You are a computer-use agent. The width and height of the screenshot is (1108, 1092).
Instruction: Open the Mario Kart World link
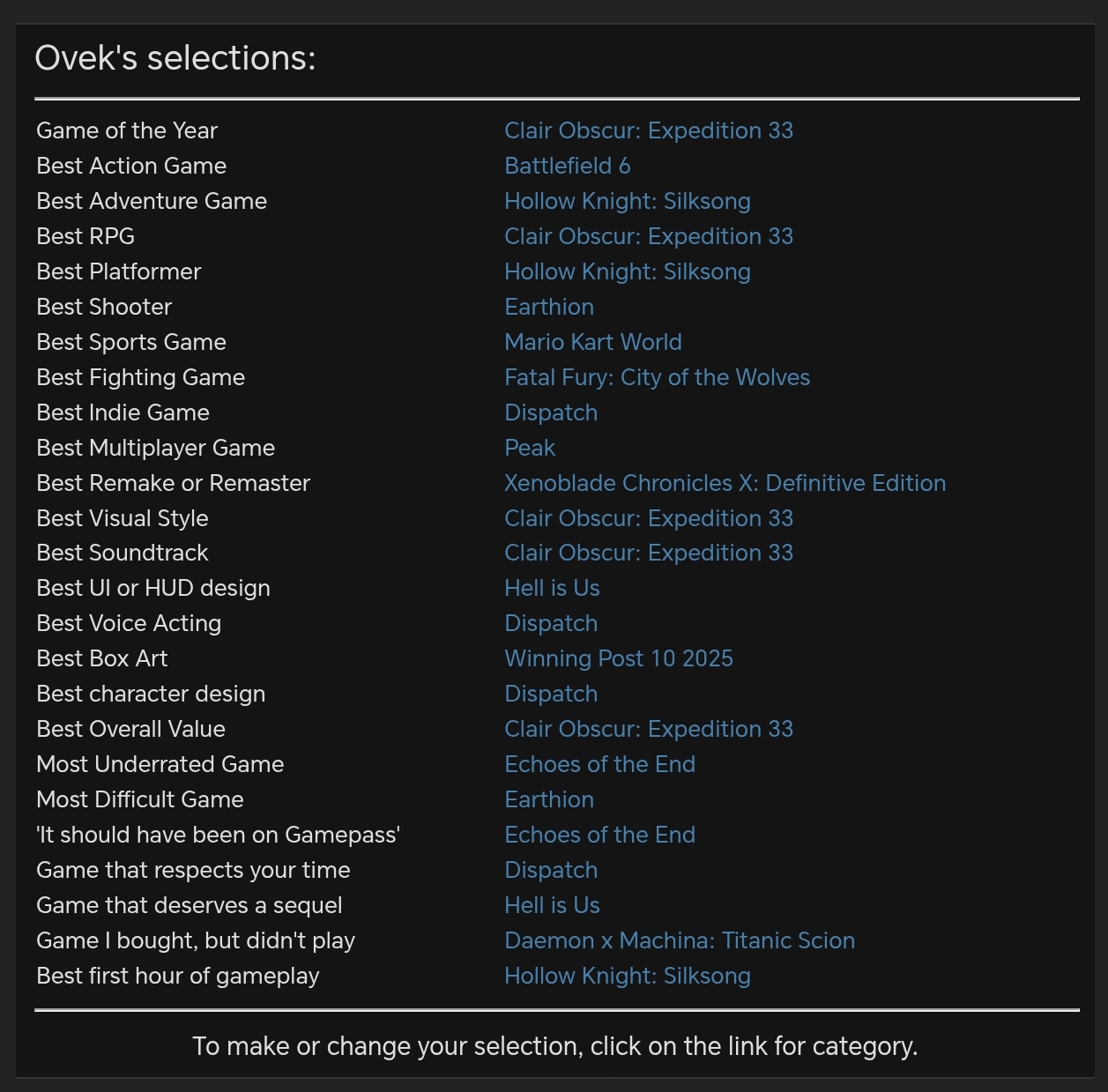coord(592,342)
